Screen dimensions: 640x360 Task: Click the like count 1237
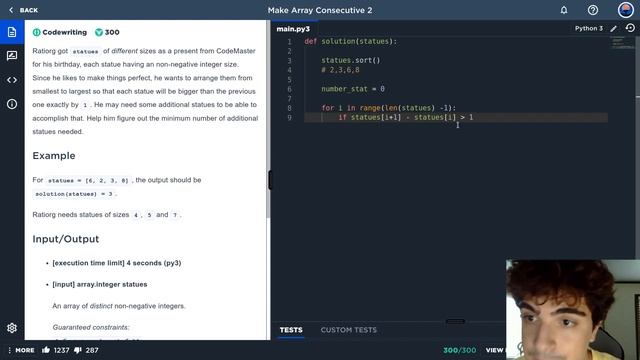(61, 350)
